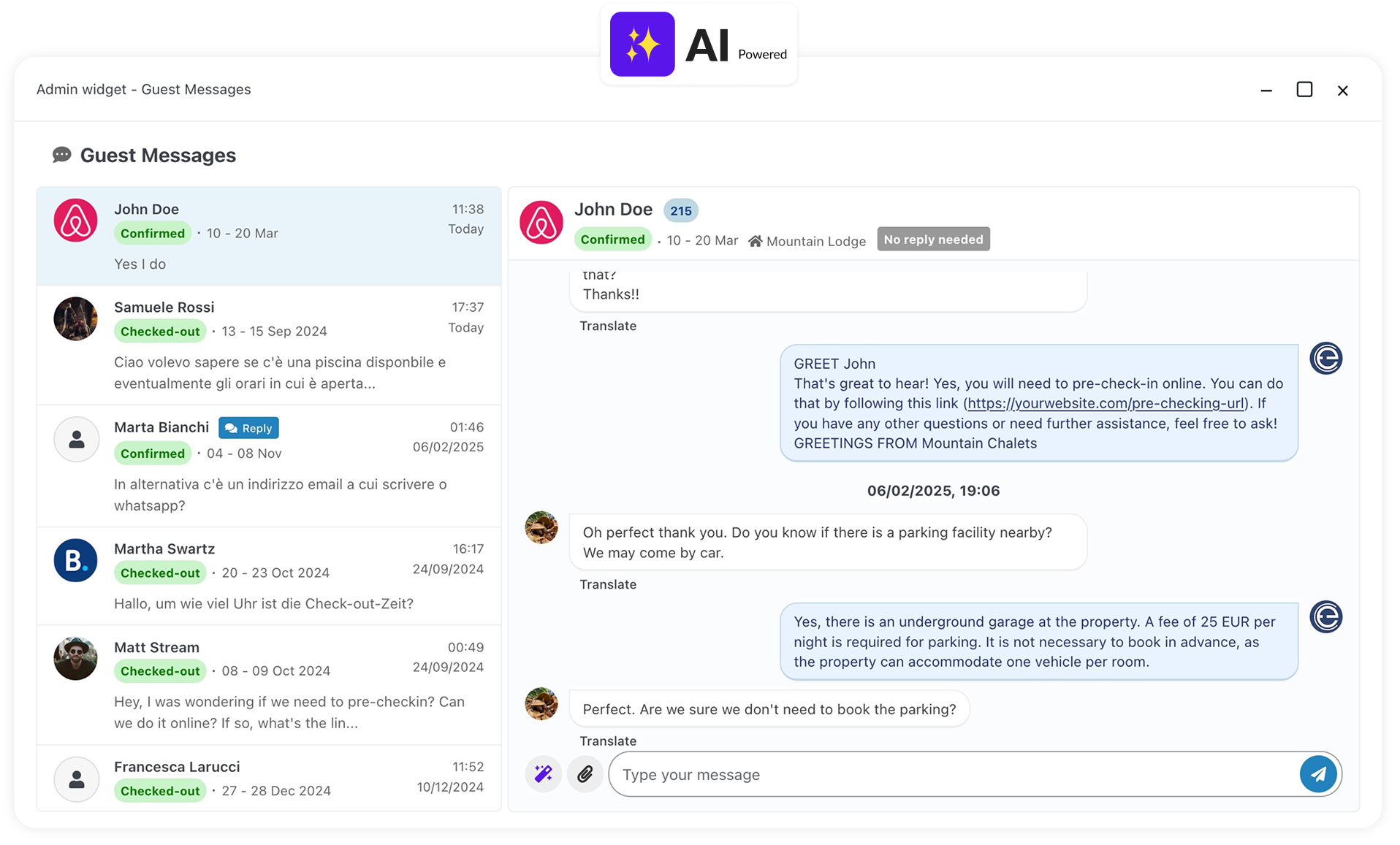
Task: Open Marta Bianchi's conversation
Action: coord(269,466)
